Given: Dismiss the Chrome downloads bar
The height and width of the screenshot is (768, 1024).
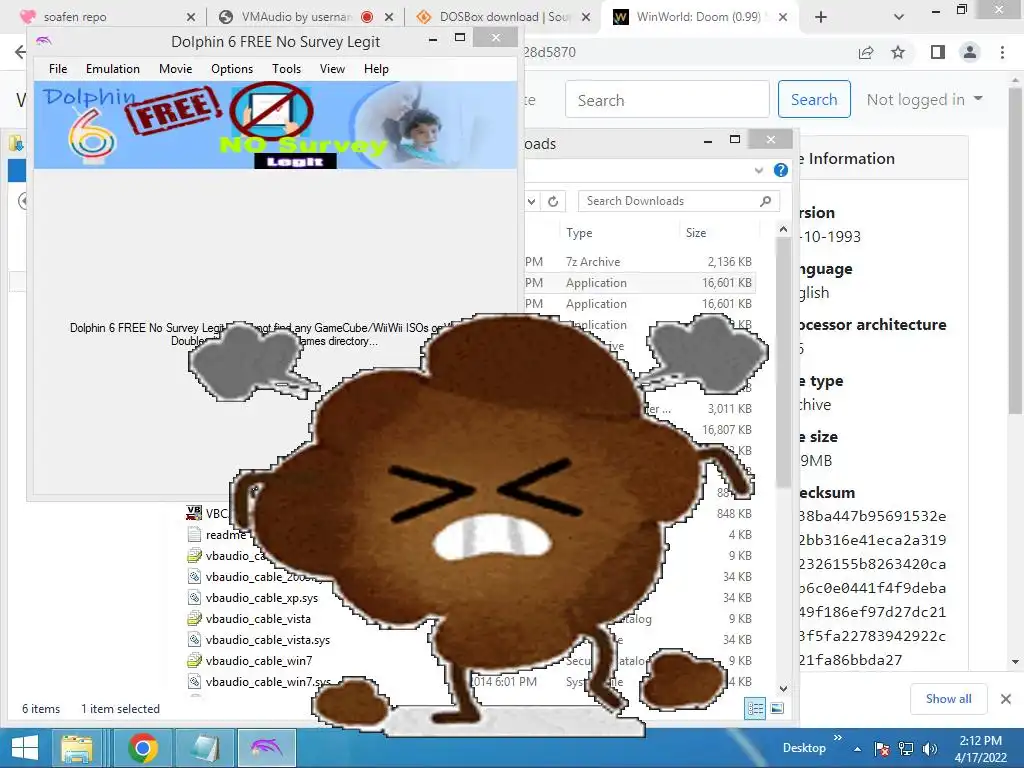Looking at the screenshot, I should [1006, 699].
